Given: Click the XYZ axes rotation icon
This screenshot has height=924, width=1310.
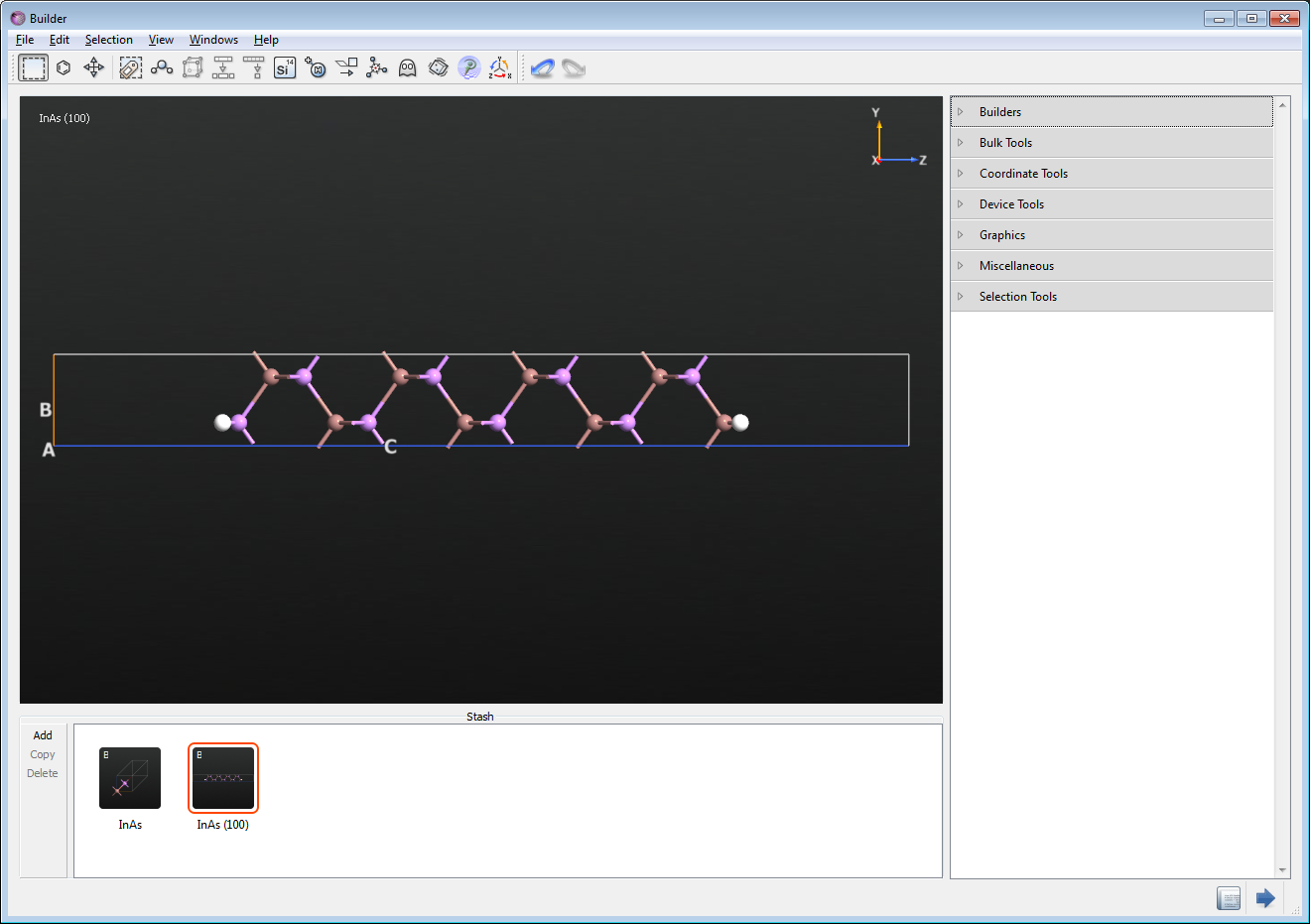Looking at the screenshot, I should point(500,67).
